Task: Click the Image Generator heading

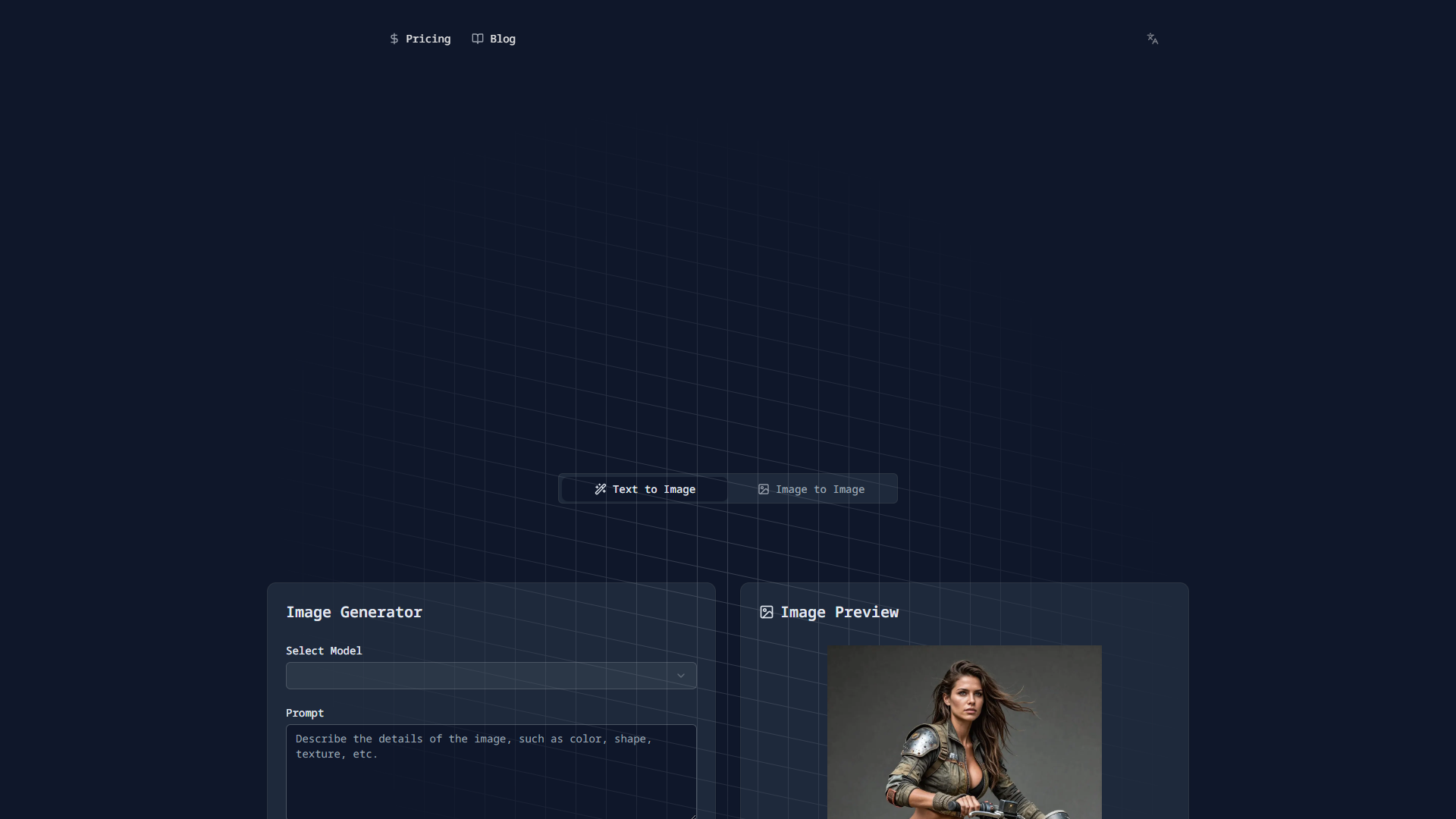Action: 354,612
